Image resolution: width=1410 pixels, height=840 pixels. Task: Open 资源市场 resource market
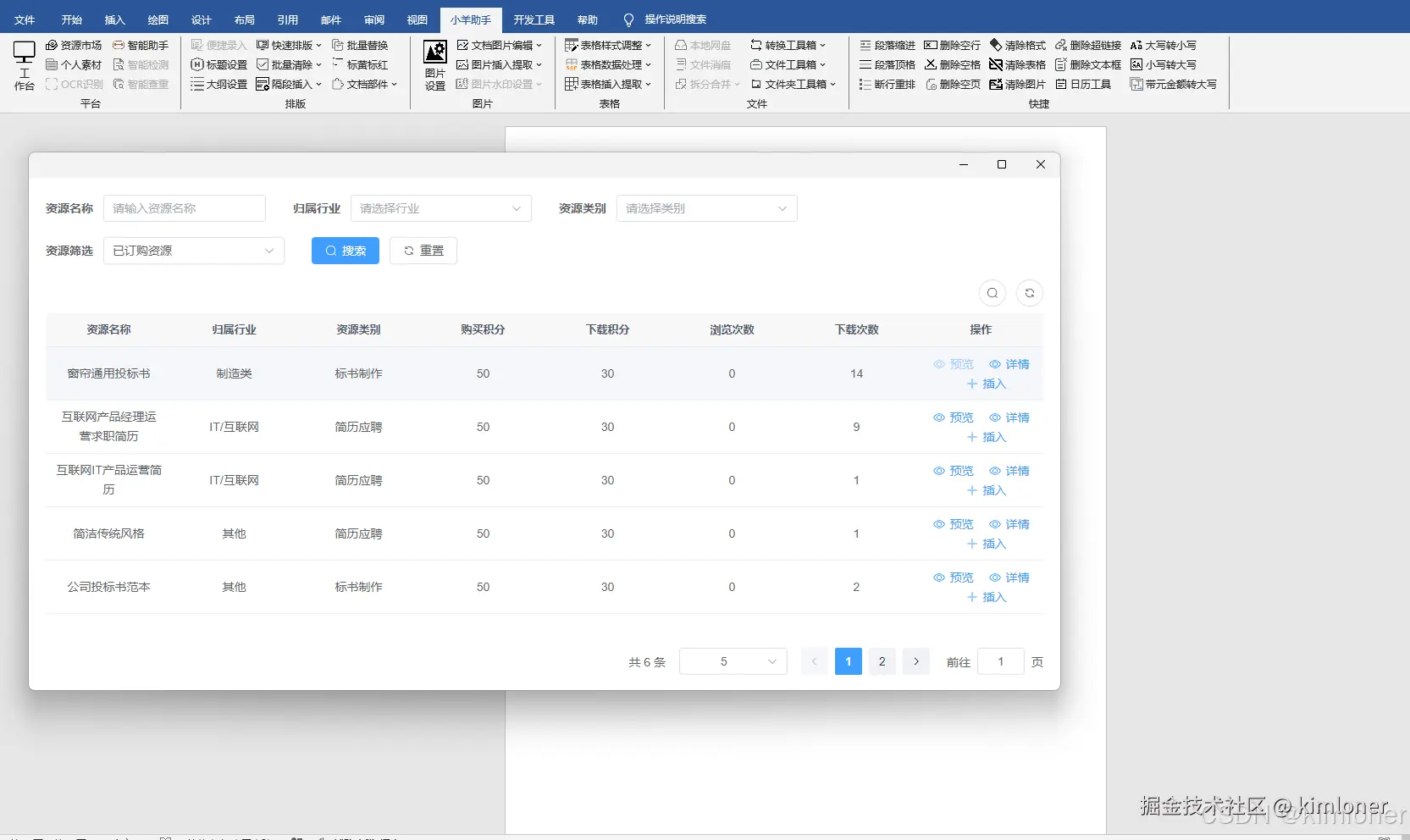pyautogui.click(x=74, y=45)
